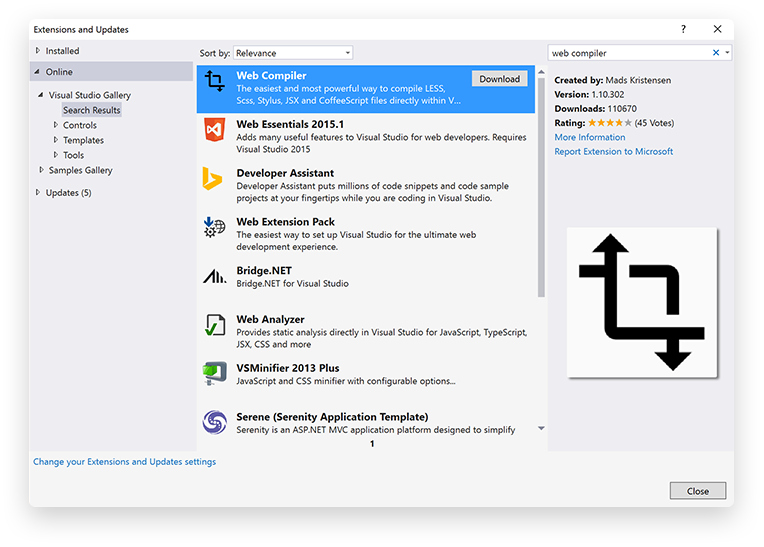The image size is (764, 547).
Task: Click the star rating for Web Compiler
Action: coord(610,123)
